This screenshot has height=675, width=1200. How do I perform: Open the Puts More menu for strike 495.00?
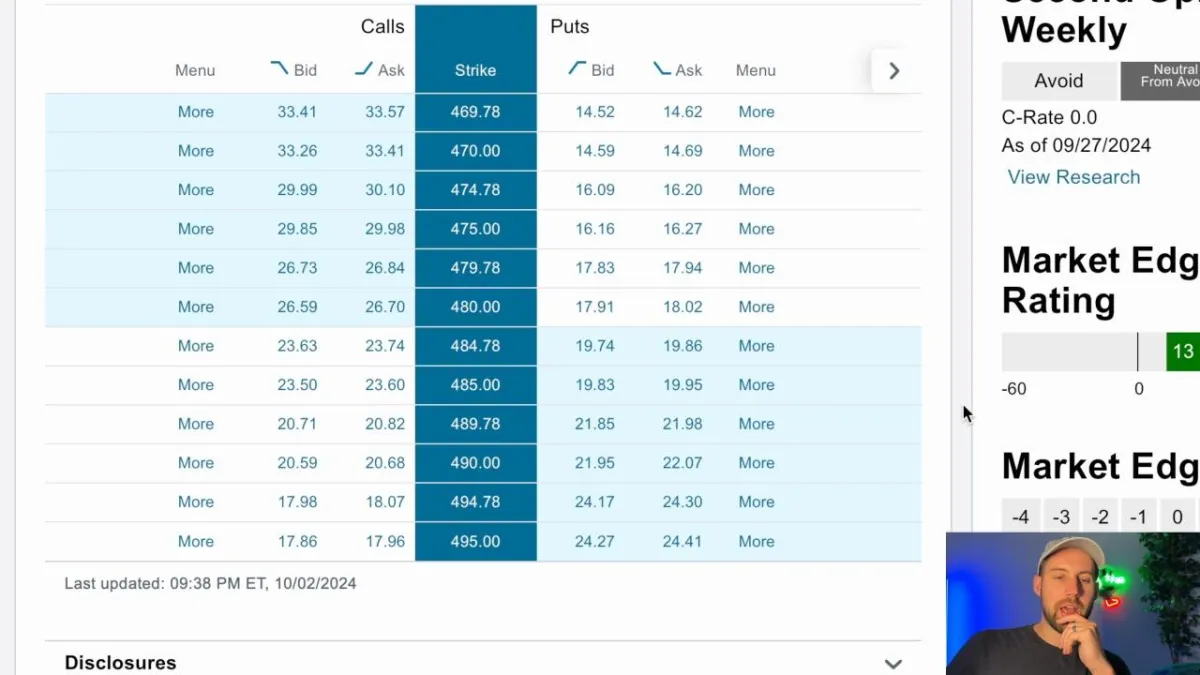pyautogui.click(x=756, y=541)
